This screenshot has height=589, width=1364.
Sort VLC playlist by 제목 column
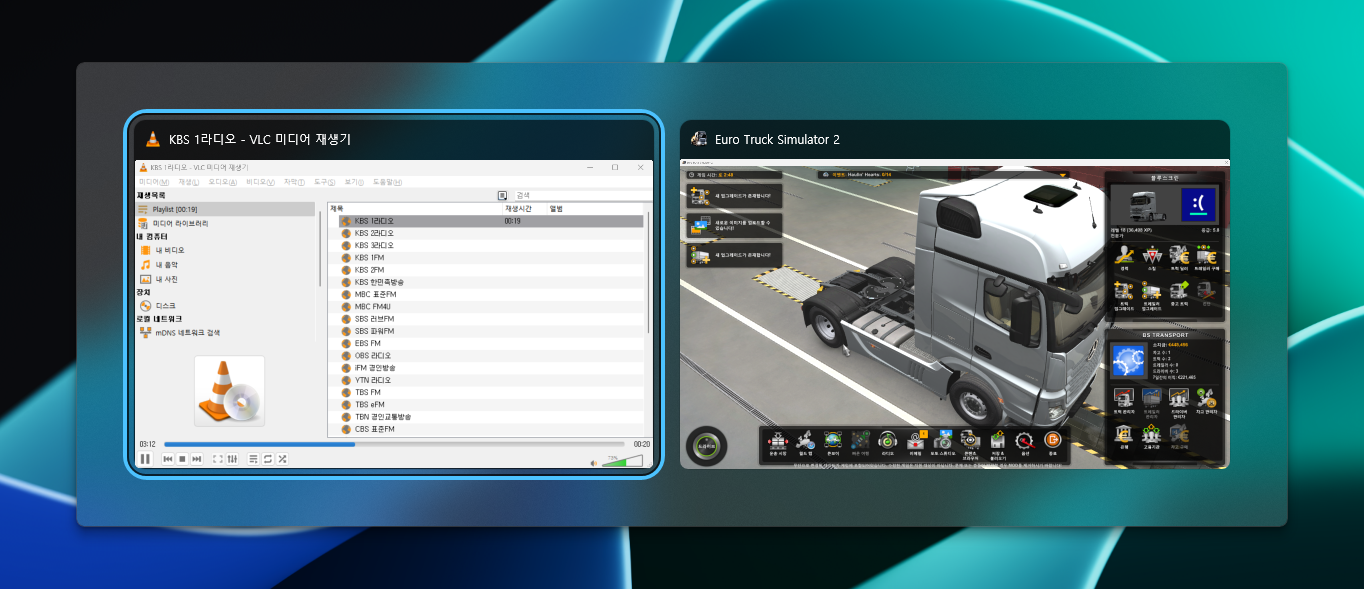(415, 208)
